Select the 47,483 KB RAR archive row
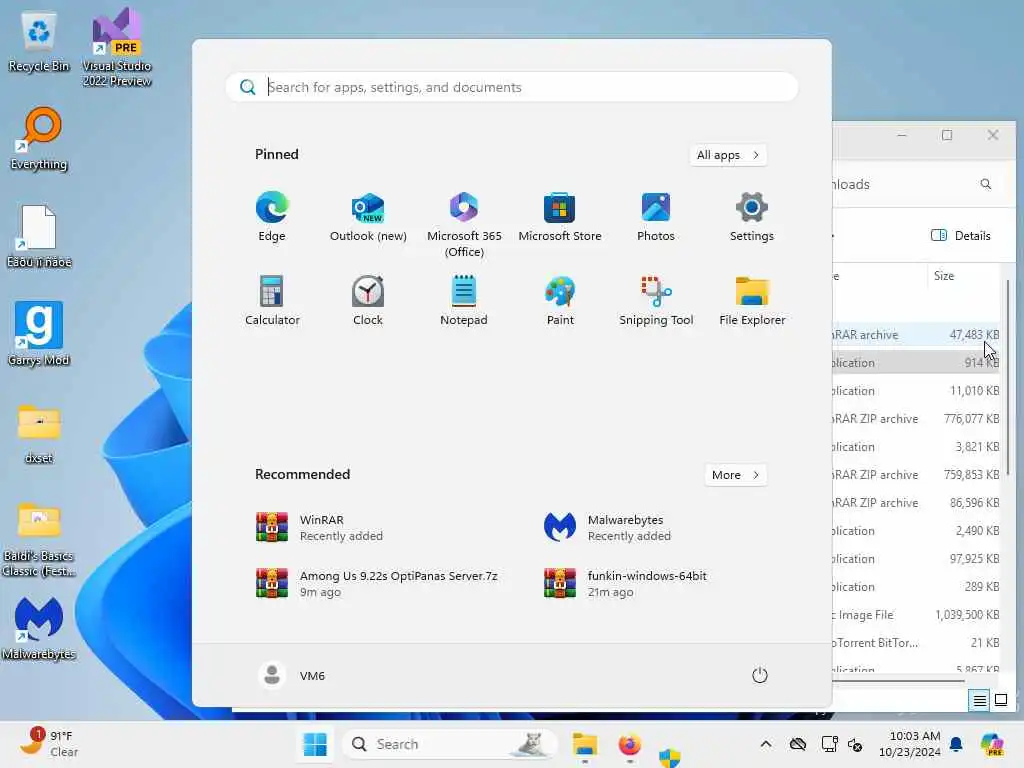 (916, 334)
